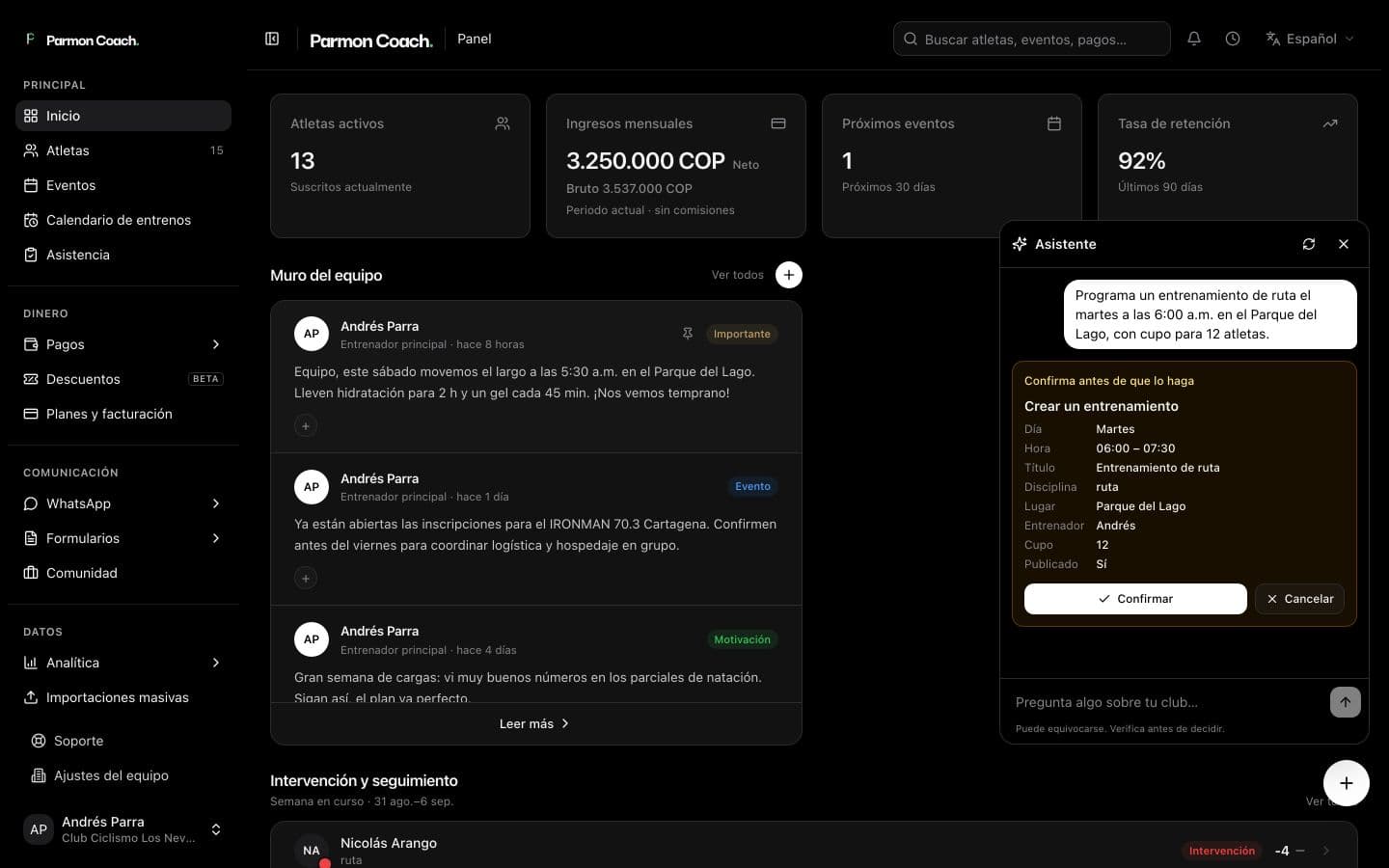Click the Soporte lifebuoy icon
Image resolution: width=1389 pixels, height=868 pixels.
(39, 741)
